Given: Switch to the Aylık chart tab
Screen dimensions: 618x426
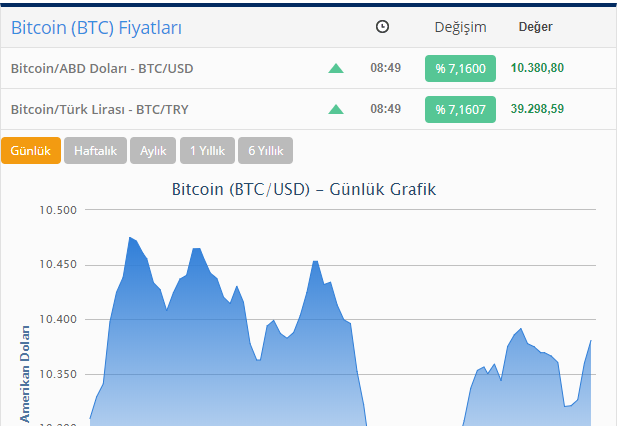Looking at the screenshot, I should (x=153, y=151).
